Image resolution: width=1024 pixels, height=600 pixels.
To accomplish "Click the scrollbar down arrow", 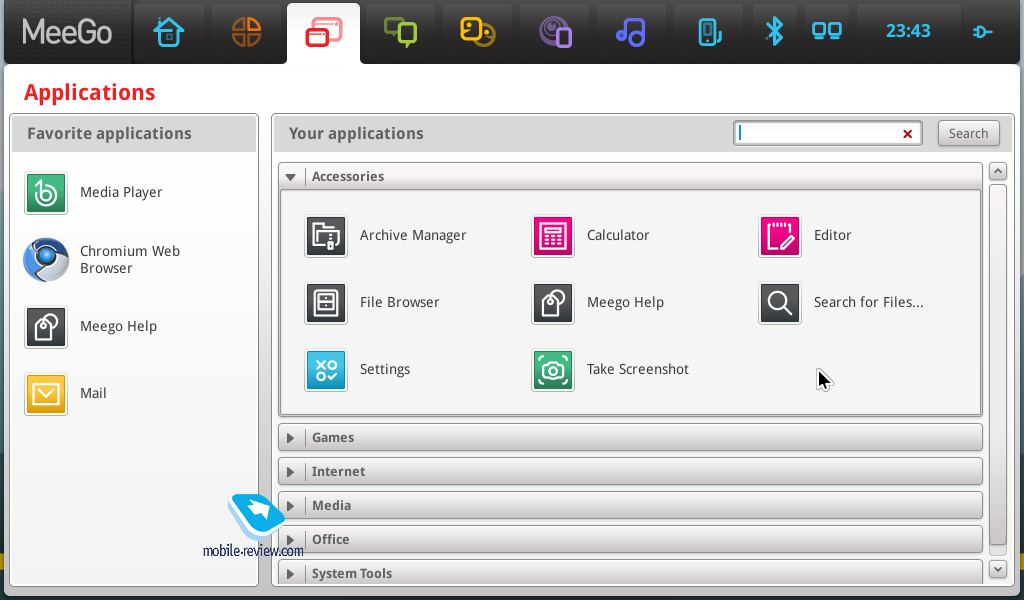I will (x=997, y=569).
